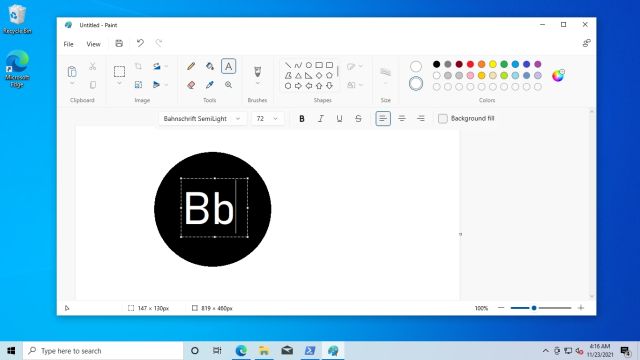Screen dimensions: 640x360
Task: Open the Edit colors wheel
Action: pyautogui.click(x=558, y=76)
